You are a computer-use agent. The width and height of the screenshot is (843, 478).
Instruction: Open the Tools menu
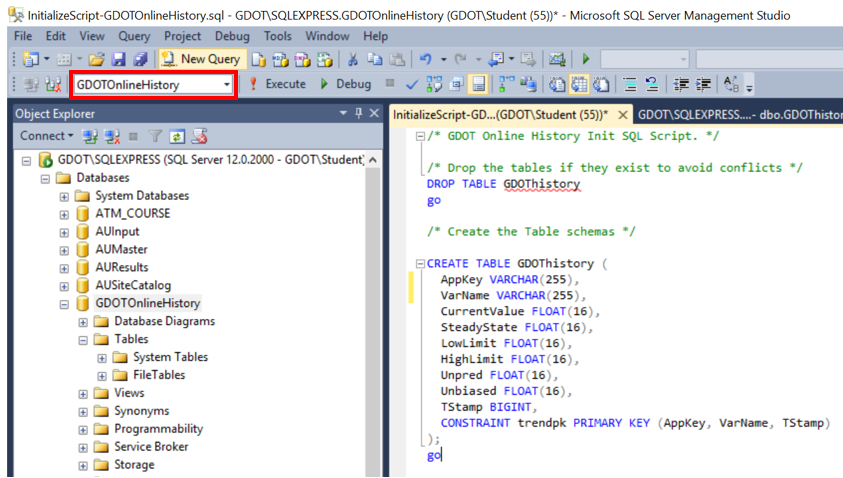(x=277, y=36)
